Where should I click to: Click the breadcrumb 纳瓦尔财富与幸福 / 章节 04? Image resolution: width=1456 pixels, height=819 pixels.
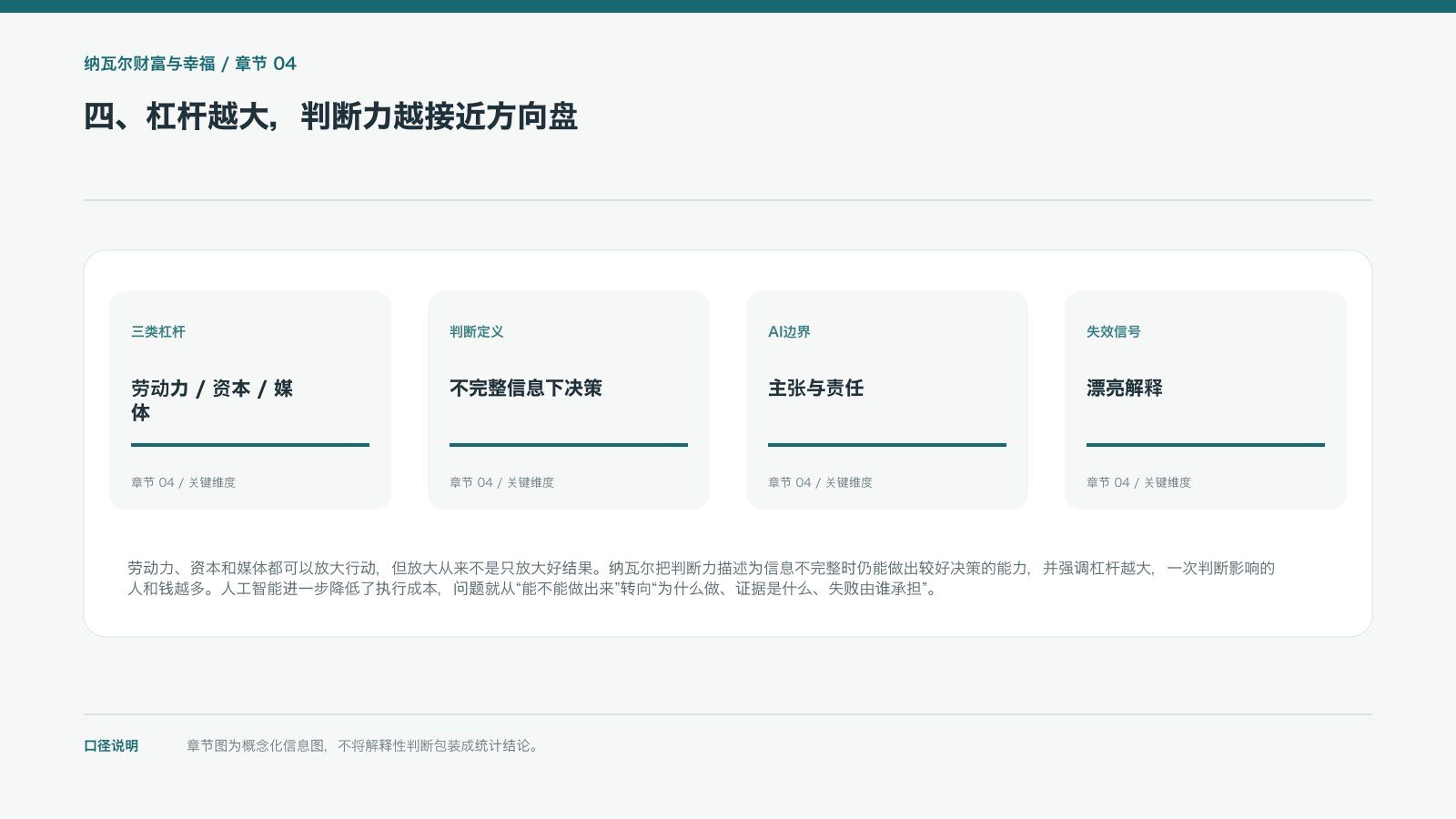pos(190,64)
